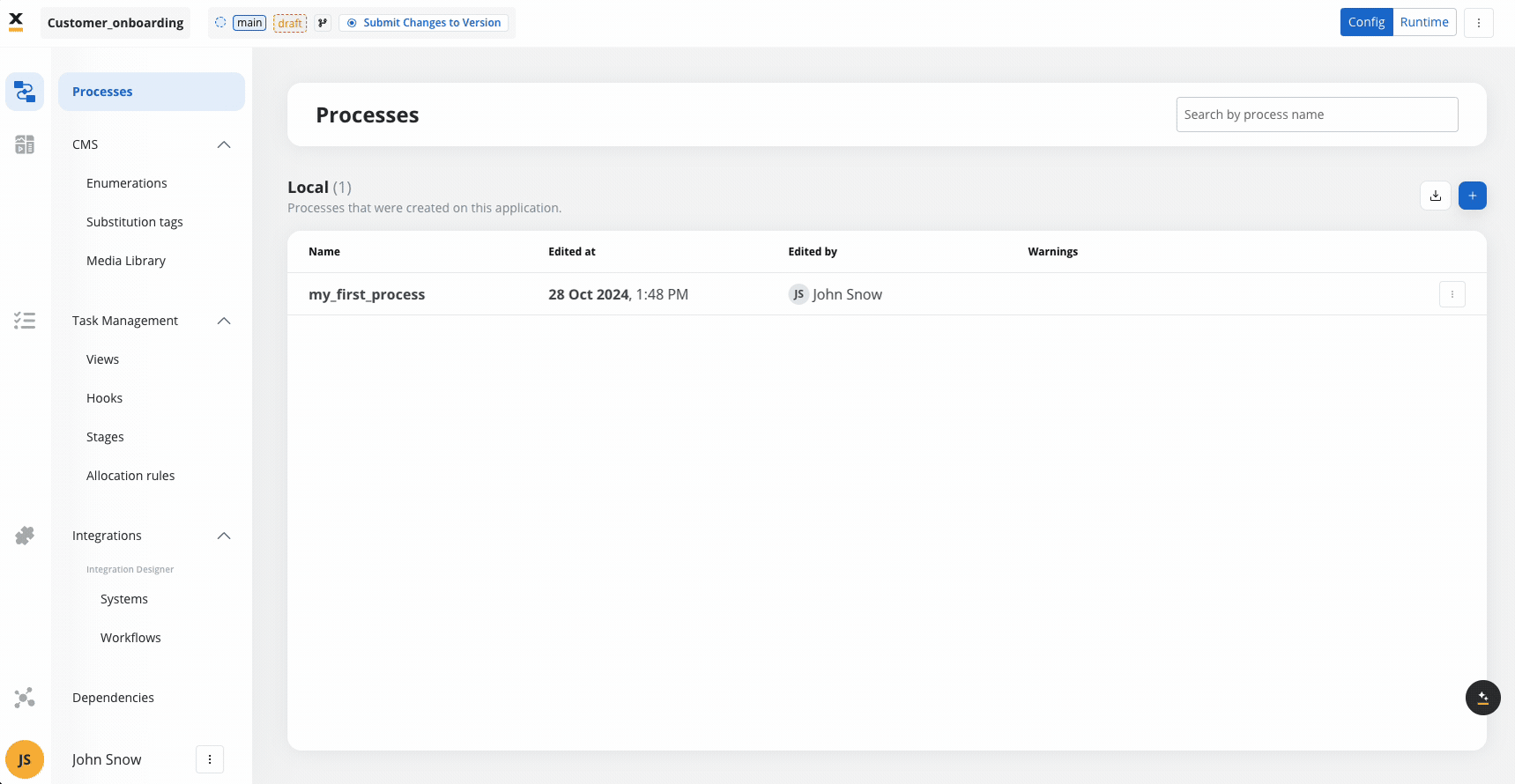Focus the Search by process name field
The width and height of the screenshot is (1515, 784).
pyautogui.click(x=1317, y=115)
